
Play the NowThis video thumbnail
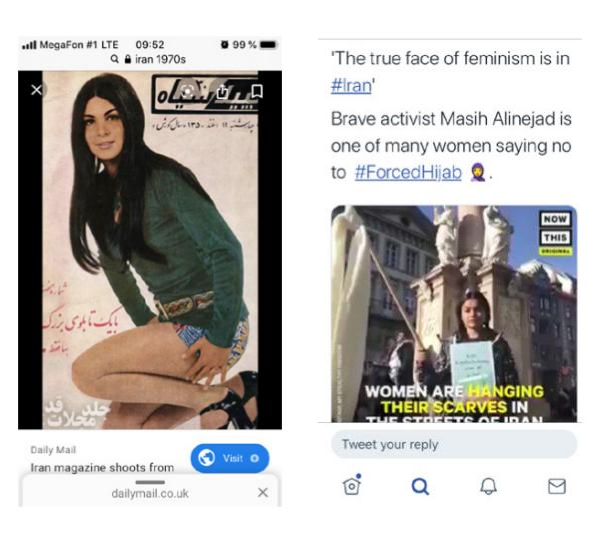pos(454,314)
